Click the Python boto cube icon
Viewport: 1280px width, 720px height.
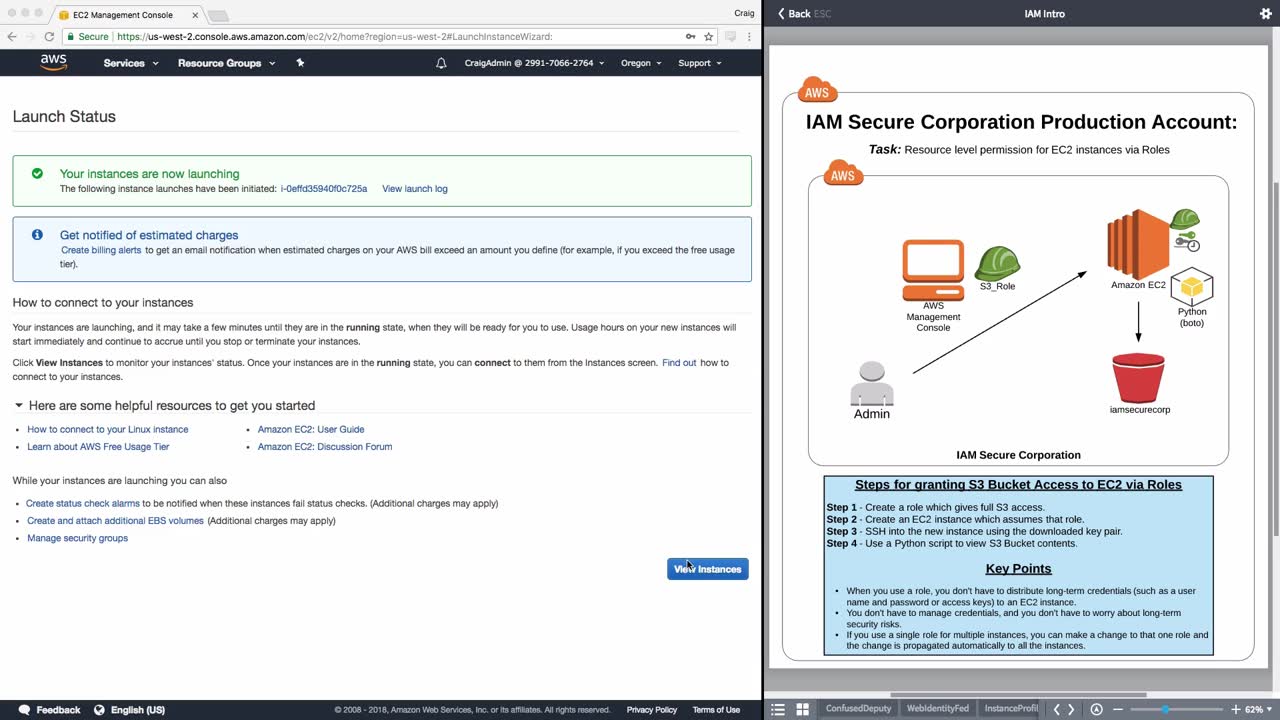tap(1192, 287)
